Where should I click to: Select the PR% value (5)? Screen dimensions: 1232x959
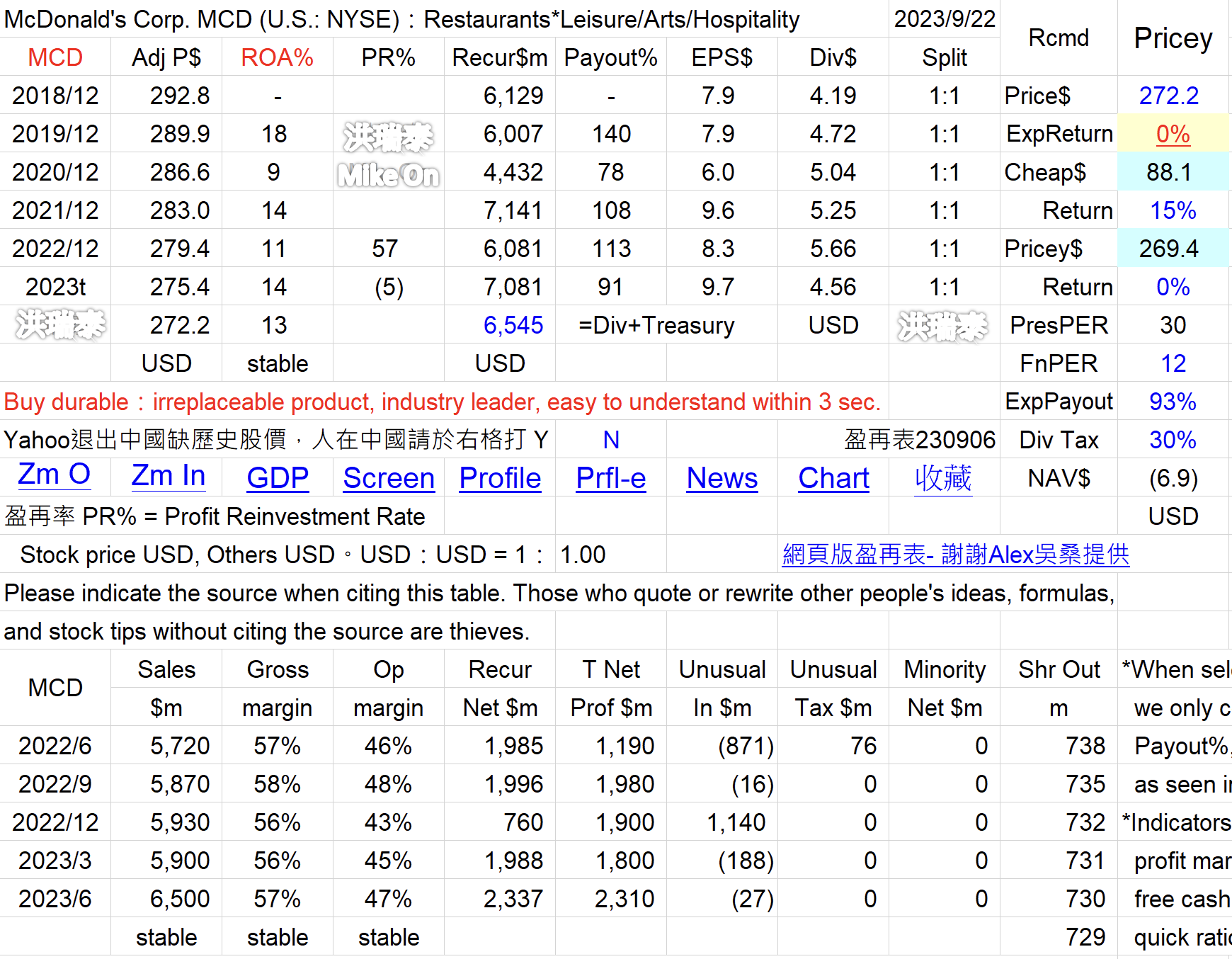click(x=389, y=287)
